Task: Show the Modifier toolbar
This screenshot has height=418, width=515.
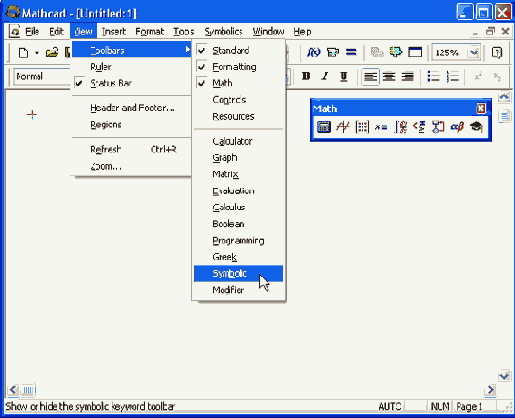Action: (238, 290)
